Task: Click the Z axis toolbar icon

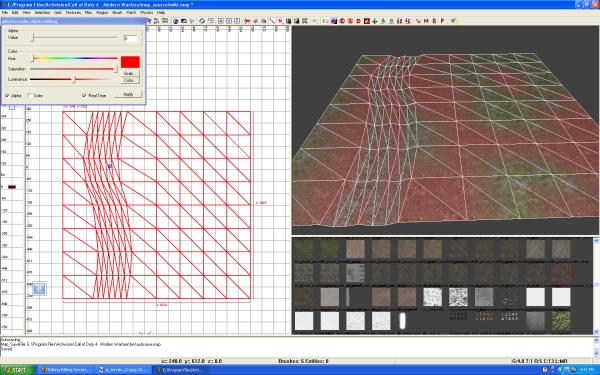Action: coord(237,21)
